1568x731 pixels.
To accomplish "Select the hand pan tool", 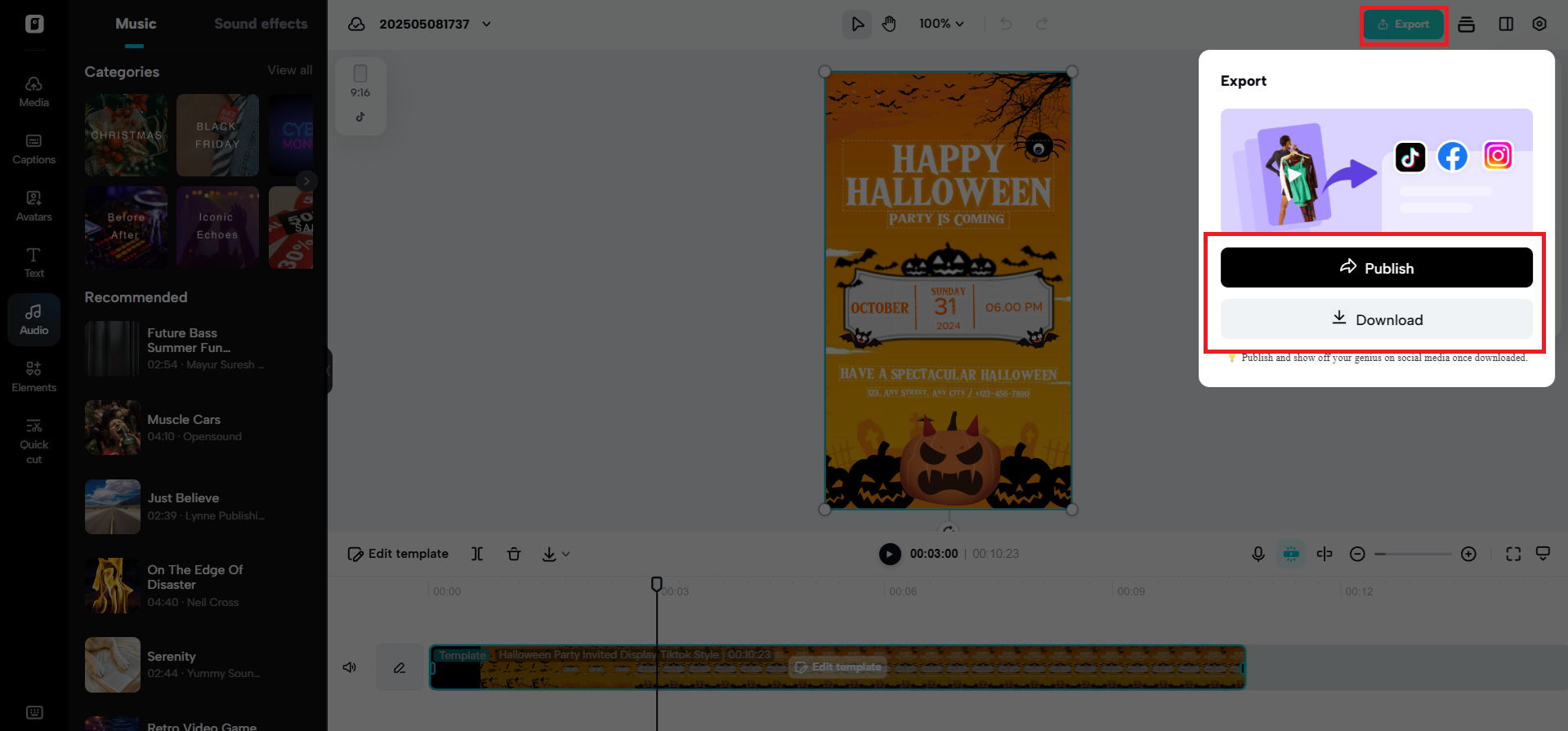I will (x=889, y=24).
